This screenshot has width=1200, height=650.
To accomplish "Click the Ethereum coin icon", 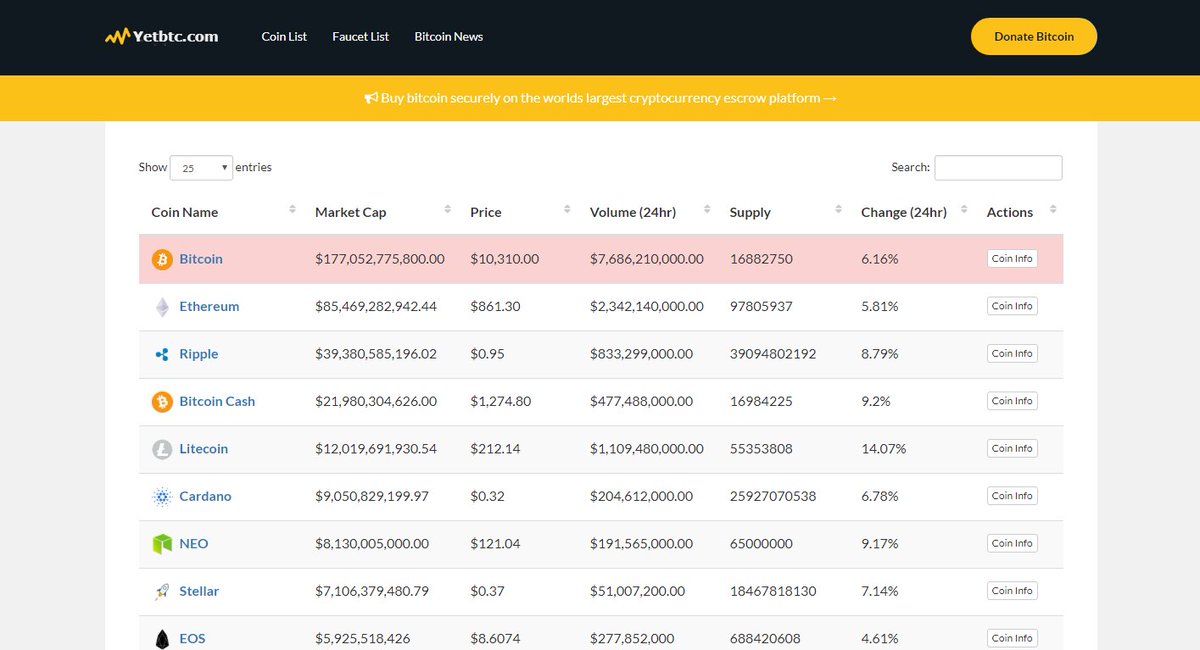I will pyautogui.click(x=162, y=307).
